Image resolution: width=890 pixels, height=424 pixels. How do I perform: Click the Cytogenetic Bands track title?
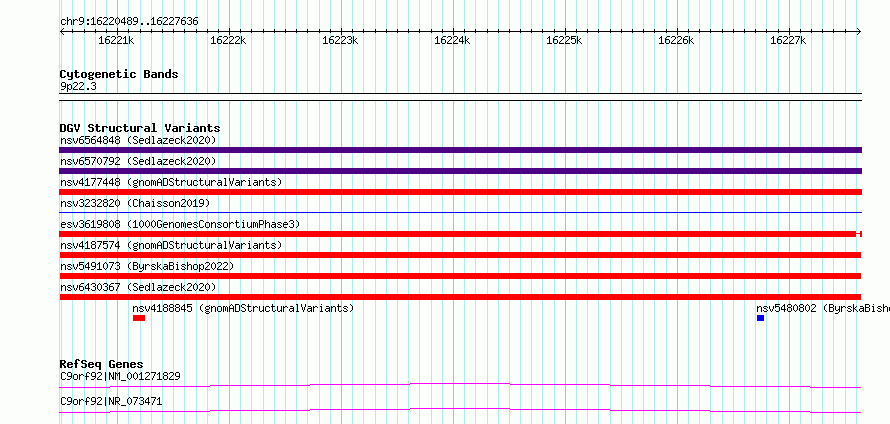[x=119, y=74]
